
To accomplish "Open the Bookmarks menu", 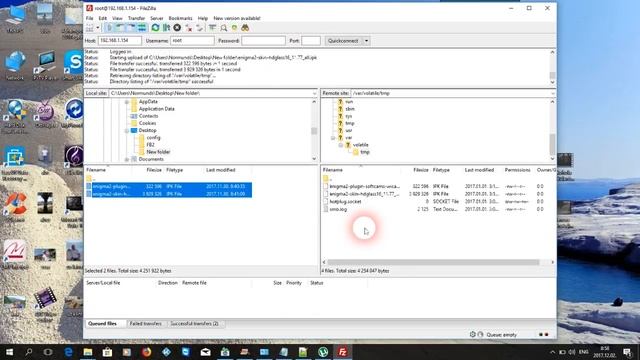I will [x=180, y=18].
